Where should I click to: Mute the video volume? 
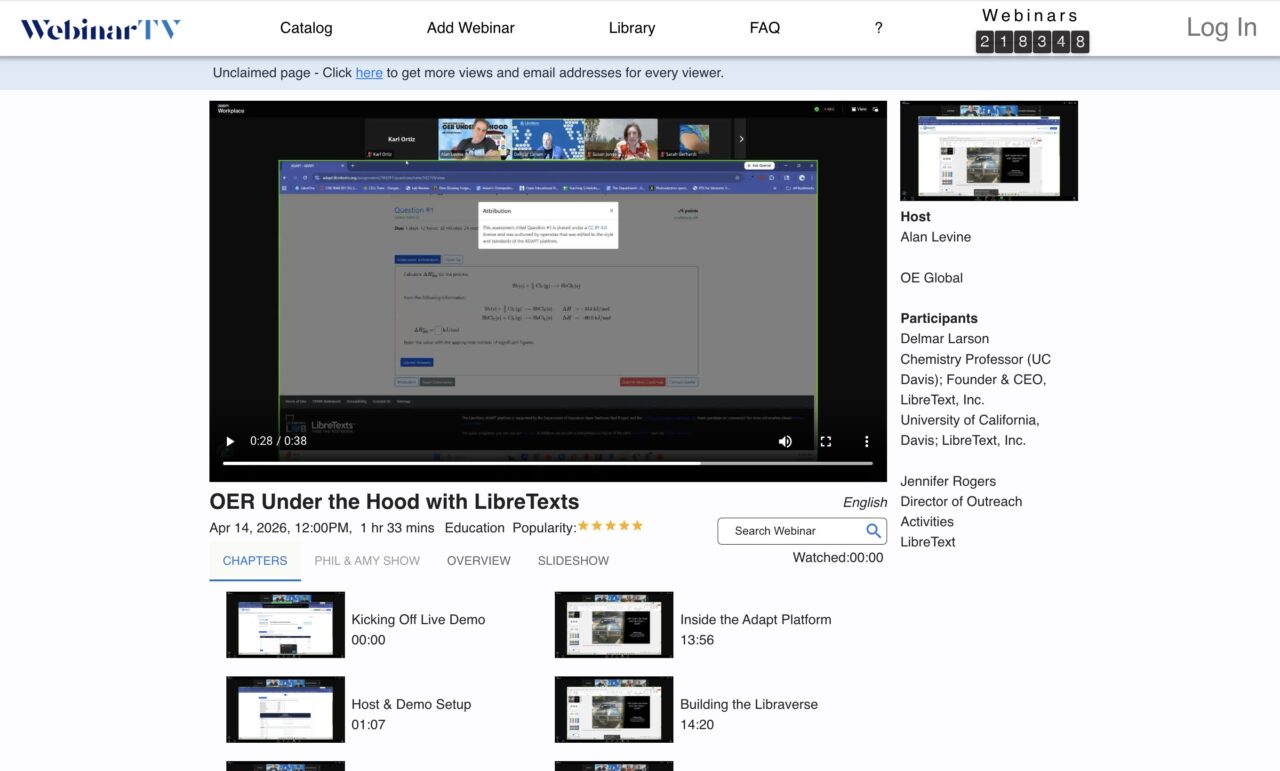(785, 441)
